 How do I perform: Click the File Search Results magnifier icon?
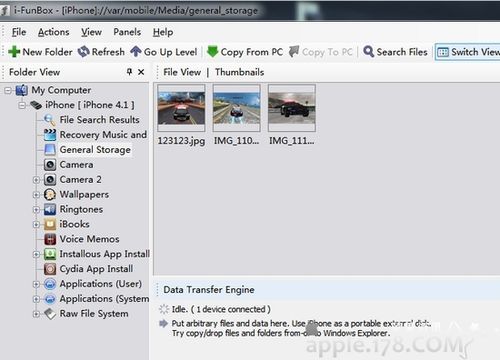50,120
